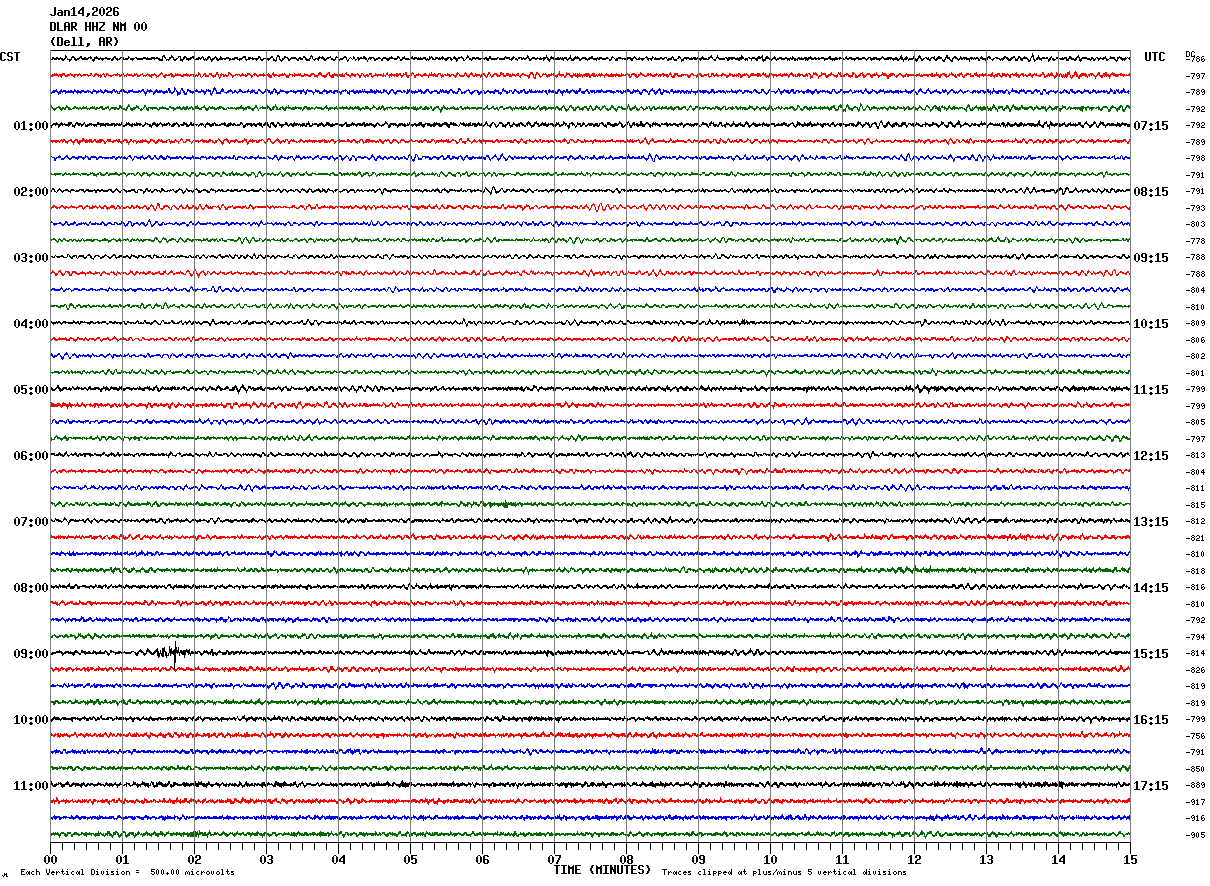Select minute tick 01 on the time axis
The height and width of the screenshot is (886, 1210).
(x=122, y=859)
